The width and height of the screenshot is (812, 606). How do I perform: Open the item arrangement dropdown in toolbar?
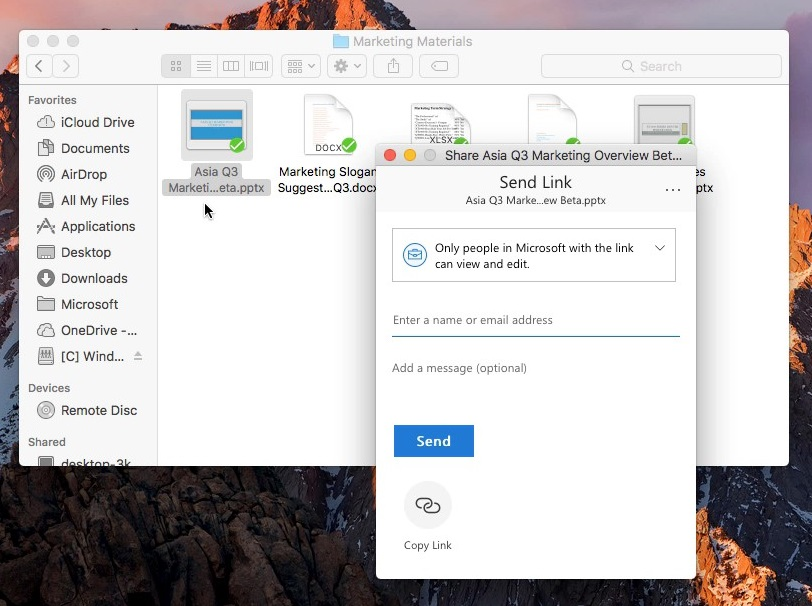coord(298,66)
